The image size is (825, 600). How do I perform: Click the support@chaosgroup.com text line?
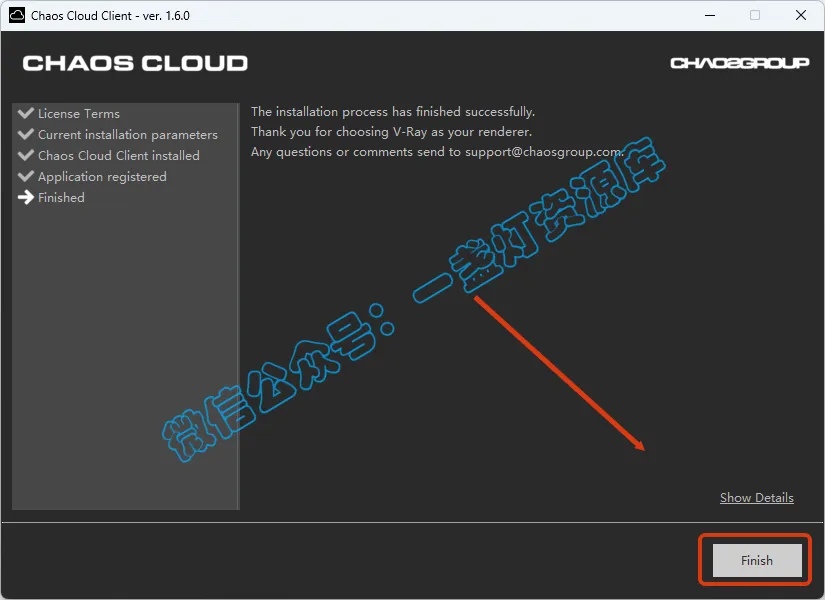[x=437, y=152]
